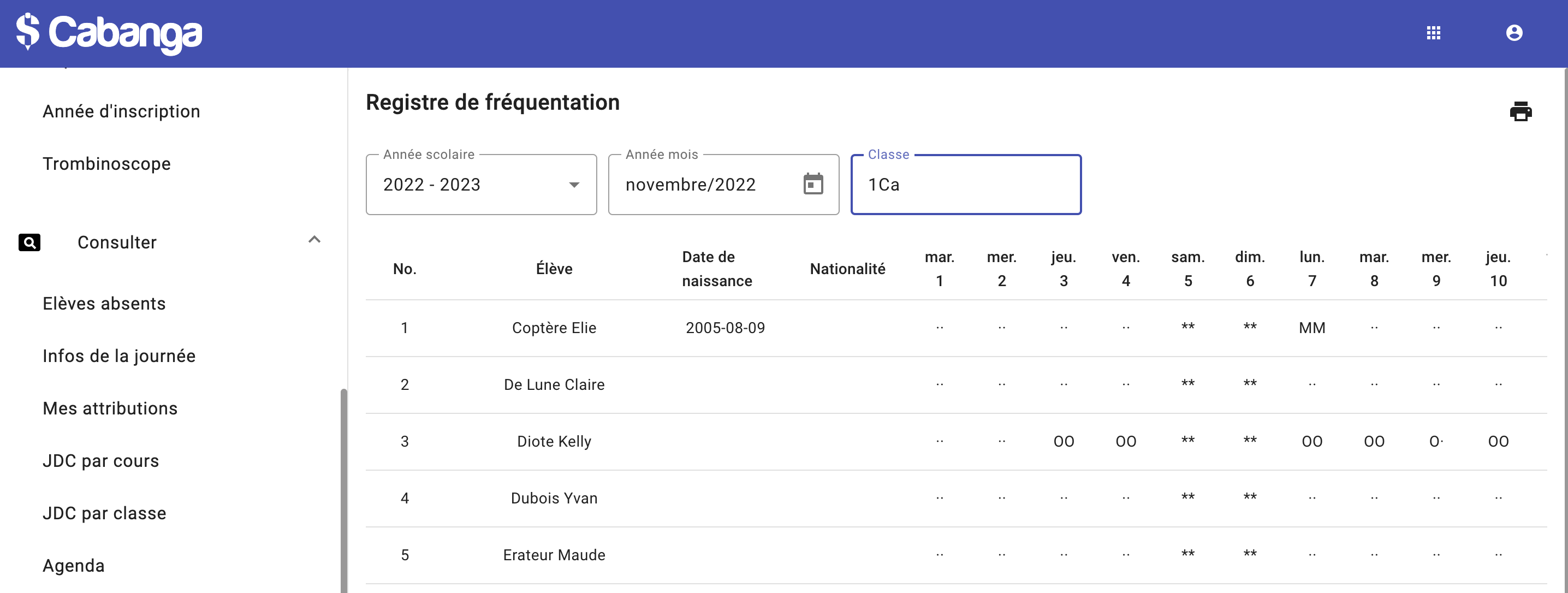Viewport: 1568px width, 593px height.
Task: Click birth date 2005-08-09
Action: point(725,328)
